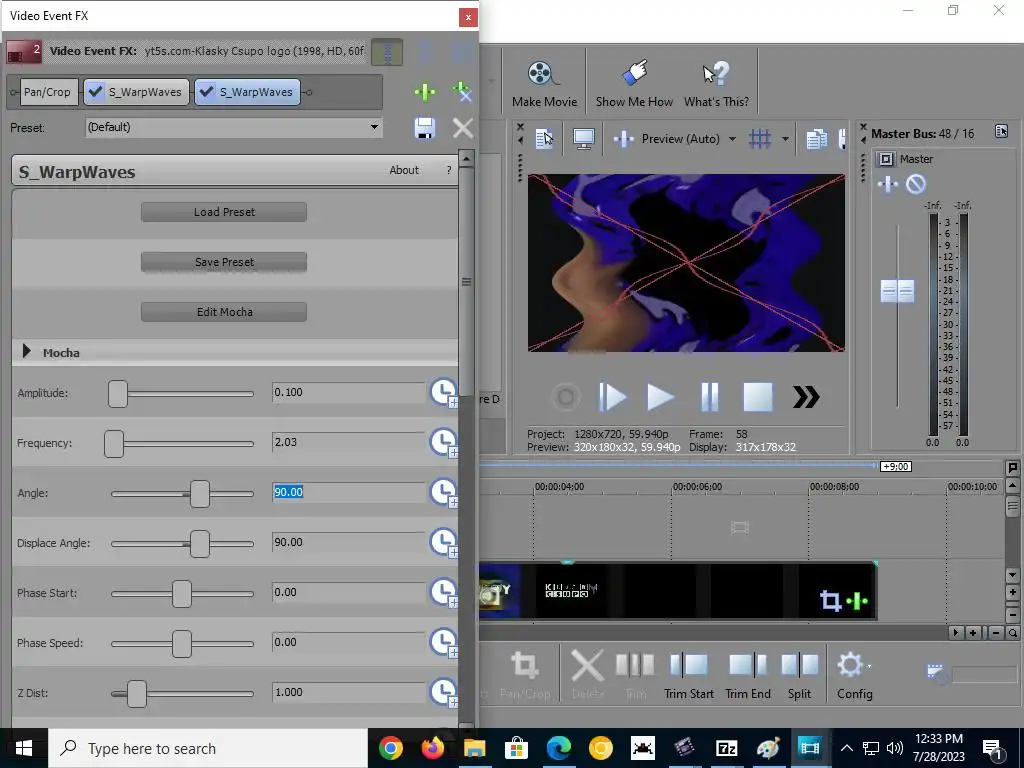Click Preview on External Monitor icon
The width and height of the screenshot is (1024, 768).
(x=583, y=138)
